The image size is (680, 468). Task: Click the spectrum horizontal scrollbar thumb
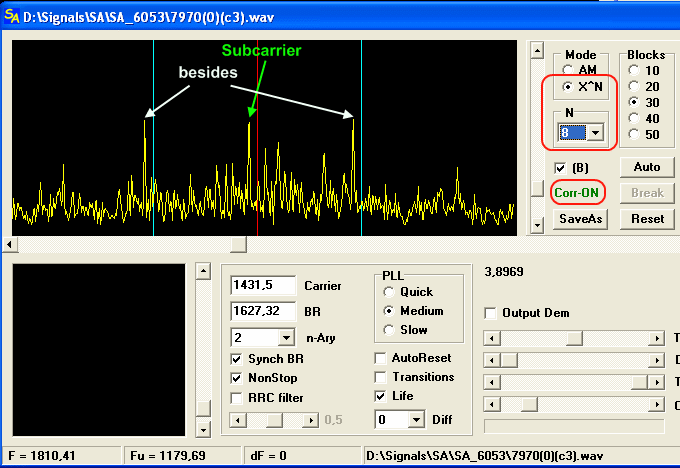click(x=239, y=244)
